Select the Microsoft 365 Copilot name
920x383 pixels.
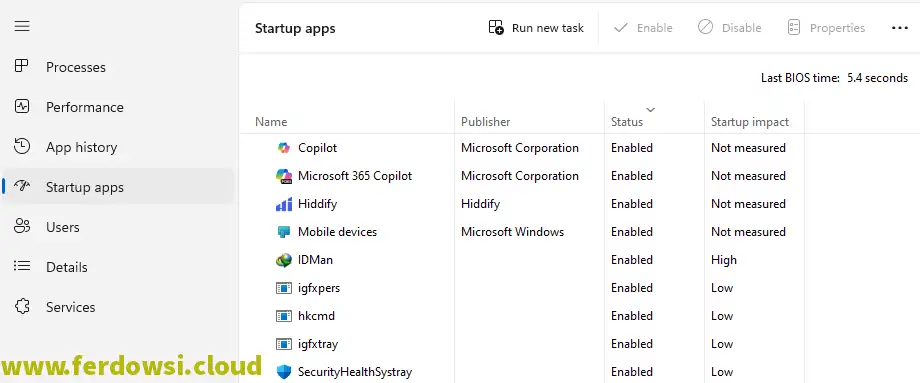(x=355, y=176)
